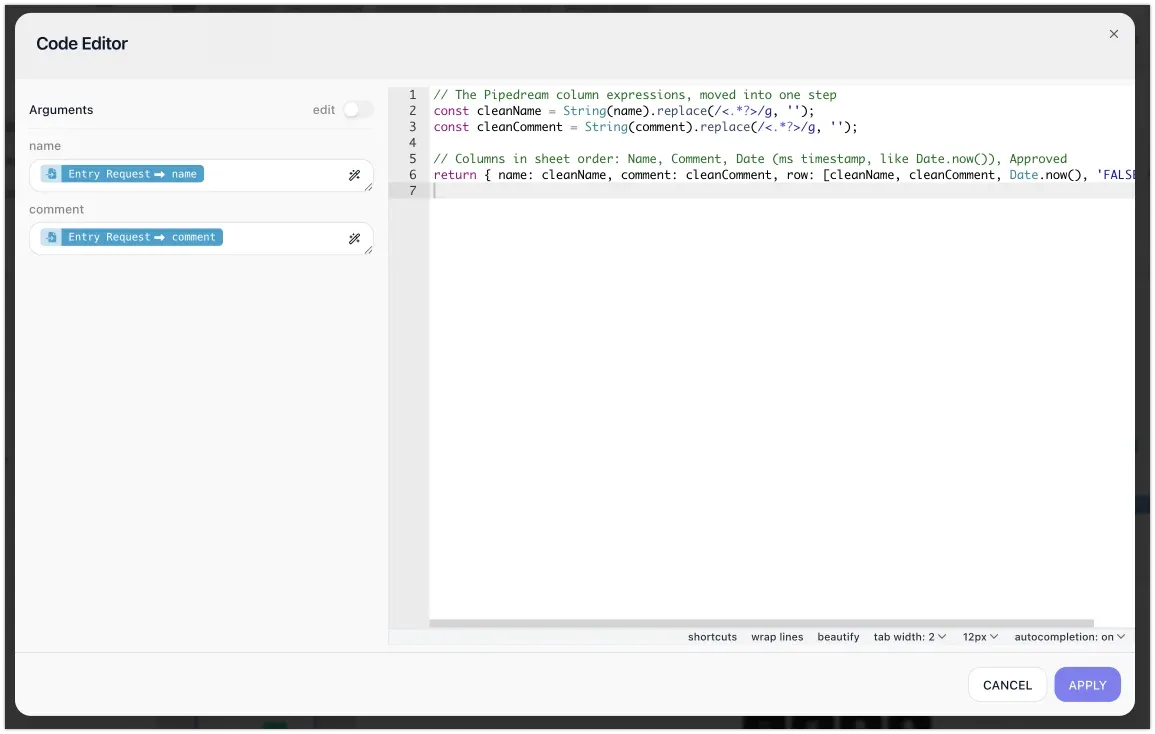Click the horizontal scrollbar of code editor
The image size is (1155, 734).
761,623
